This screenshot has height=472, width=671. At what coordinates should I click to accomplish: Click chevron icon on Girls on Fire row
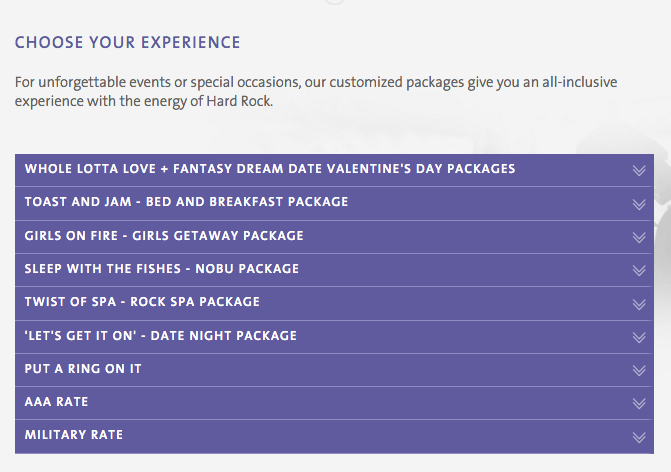(639, 237)
